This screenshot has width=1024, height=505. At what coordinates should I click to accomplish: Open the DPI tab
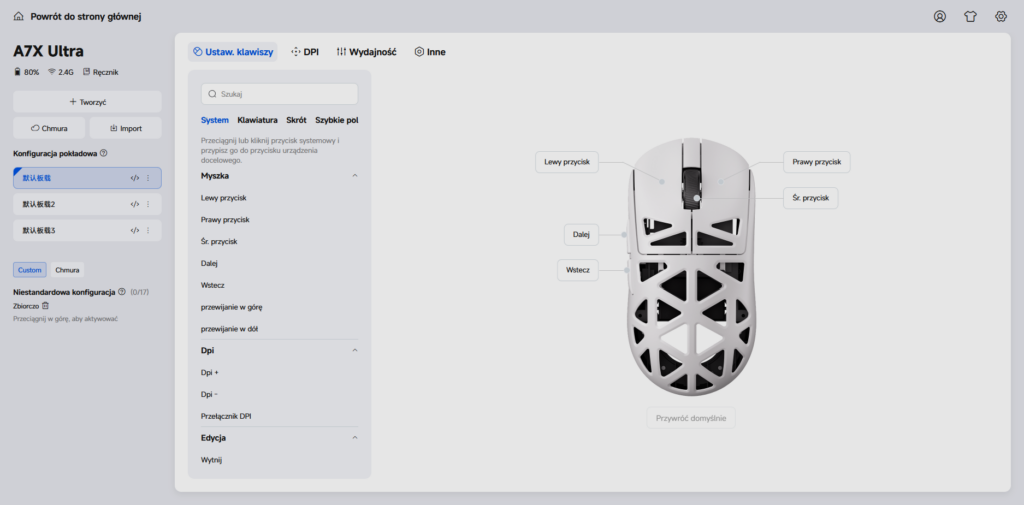click(x=305, y=52)
